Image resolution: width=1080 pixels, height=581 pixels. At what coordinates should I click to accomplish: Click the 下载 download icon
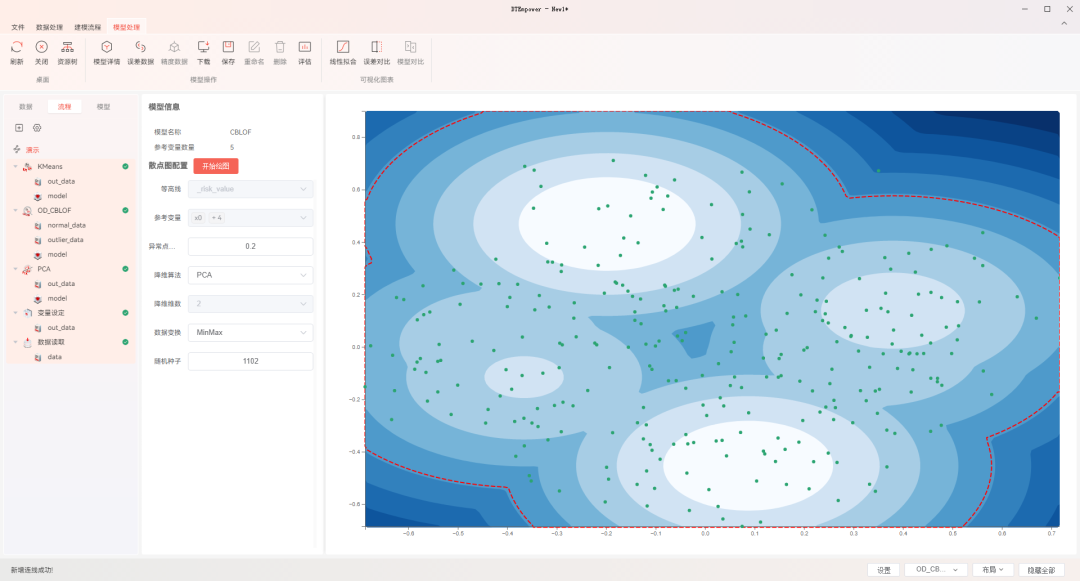[x=203, y=47]
